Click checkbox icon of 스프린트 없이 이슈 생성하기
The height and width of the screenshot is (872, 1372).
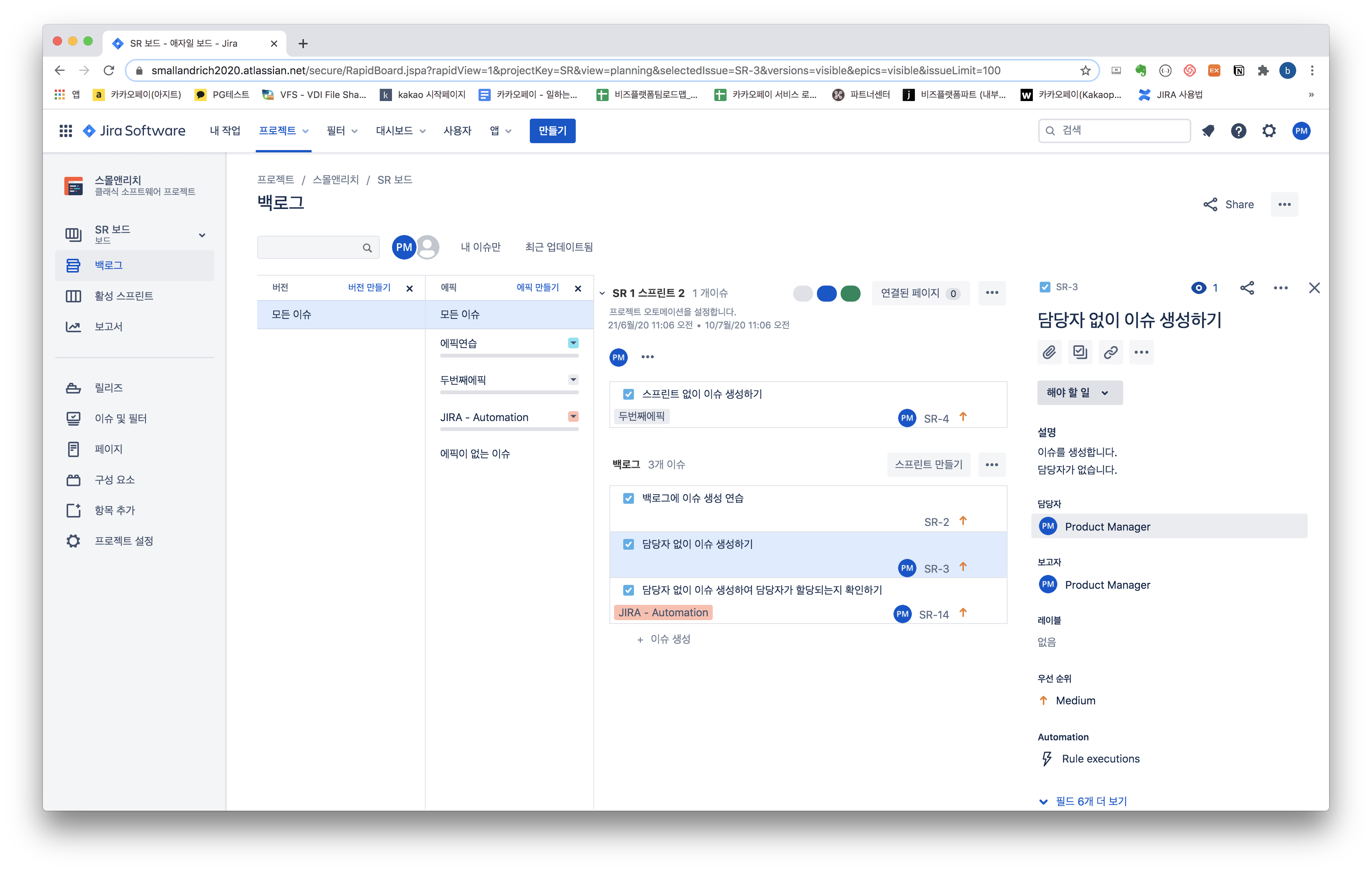[628, 394]
